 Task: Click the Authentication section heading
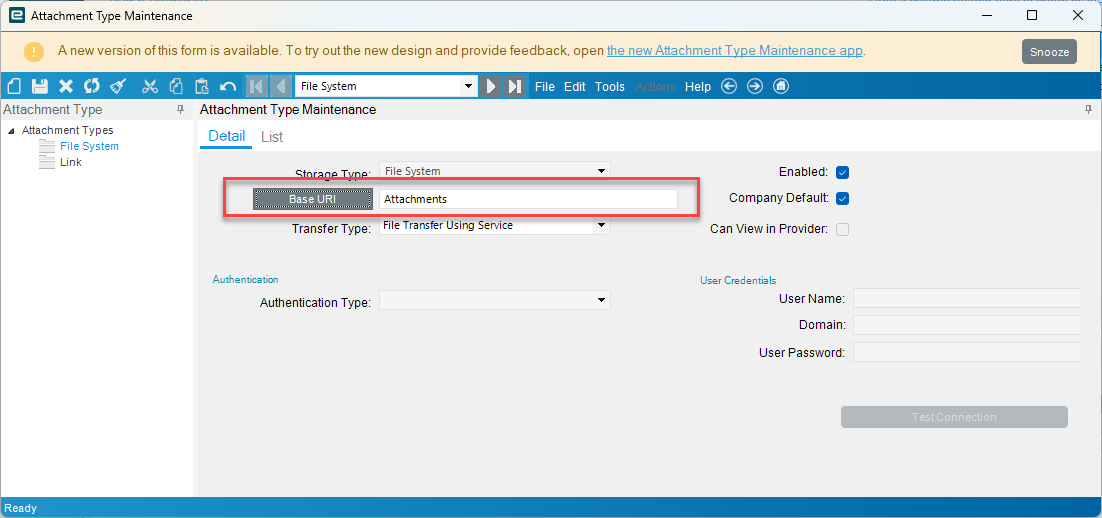click(x=245, y=280)
